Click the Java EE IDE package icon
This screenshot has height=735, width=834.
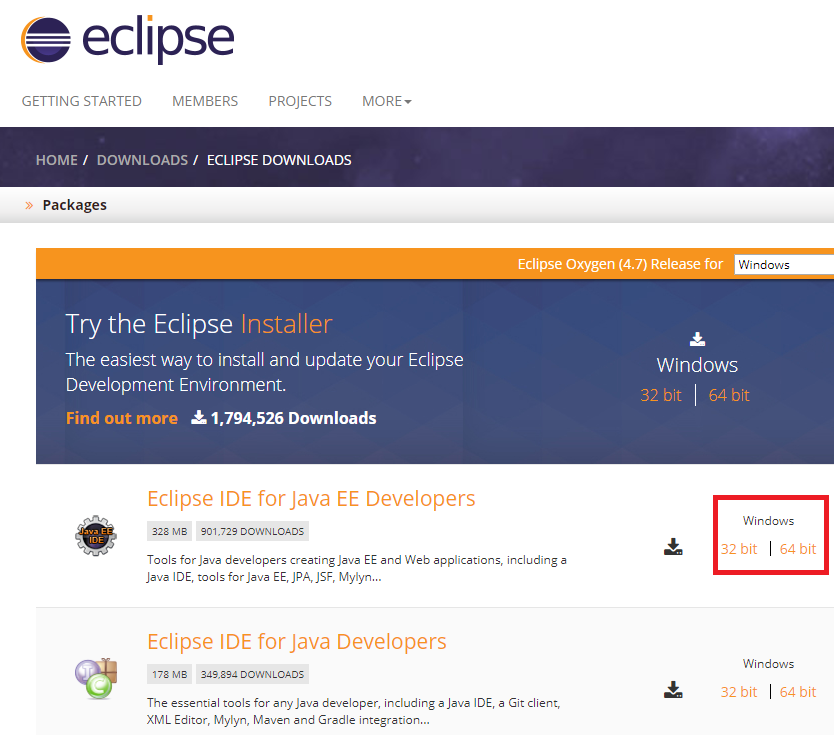click(96, 536)
